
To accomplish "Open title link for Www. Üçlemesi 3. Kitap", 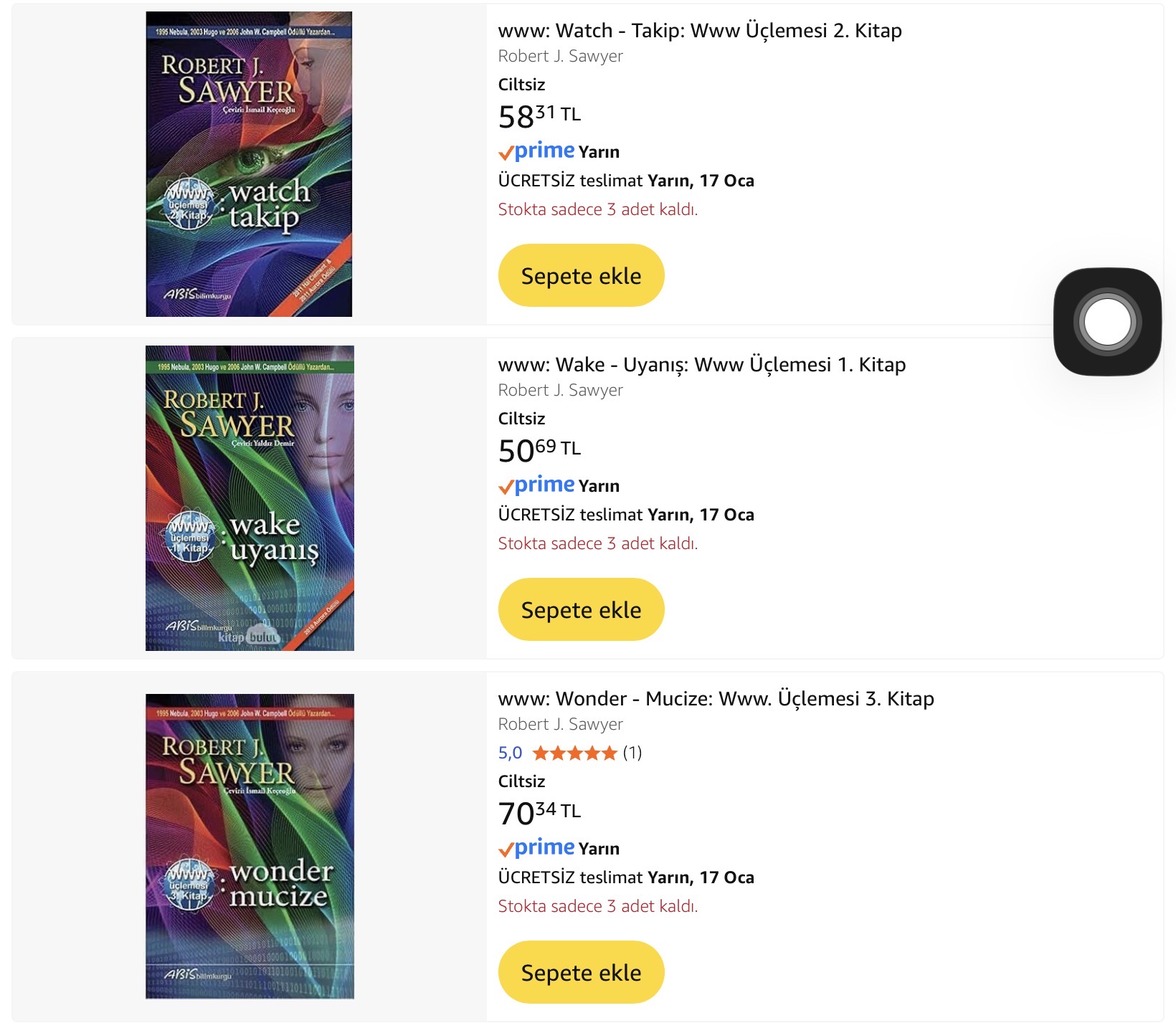I will click(716, 699).
